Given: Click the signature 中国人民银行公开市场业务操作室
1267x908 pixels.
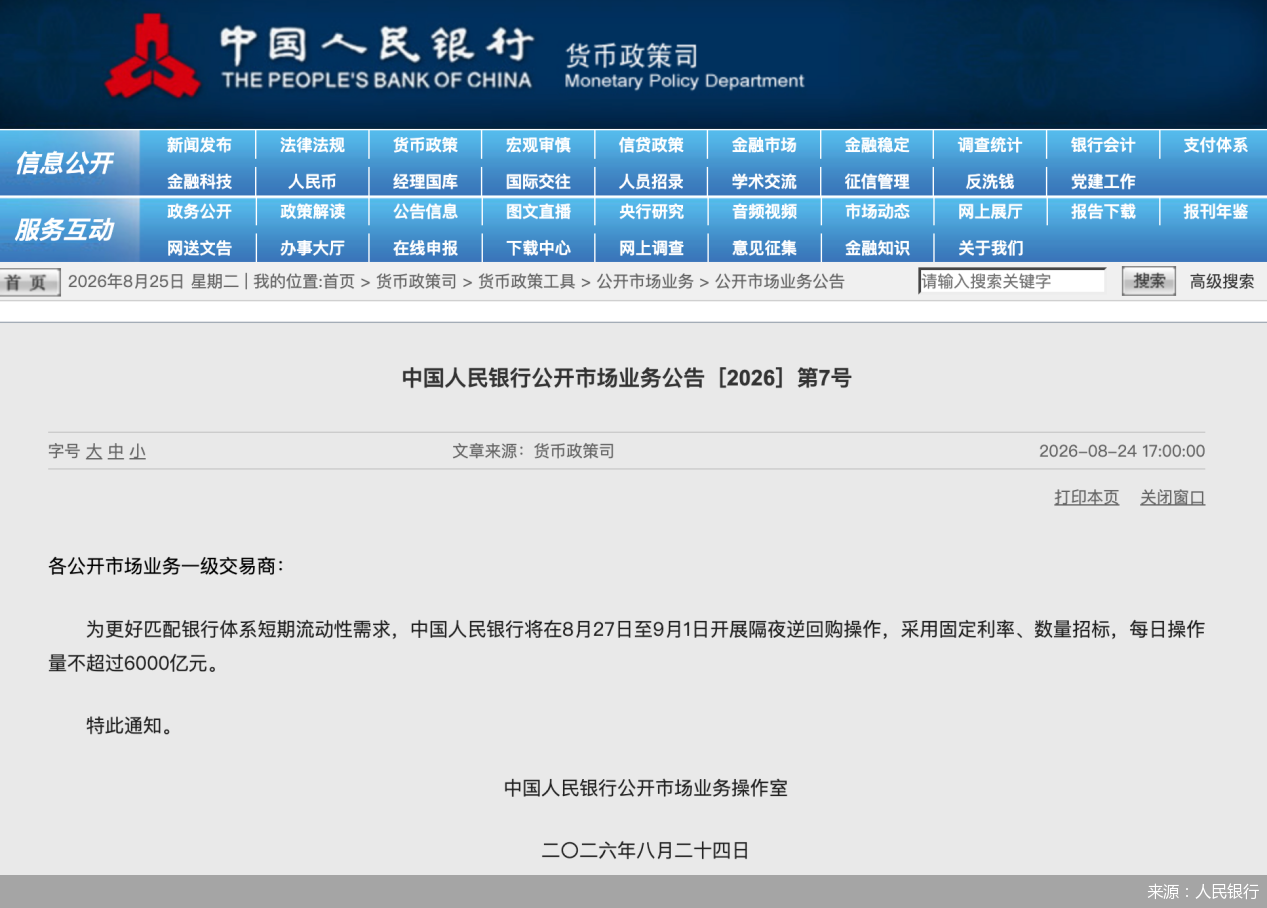Looking at the screenshot, I should click(646, 788).
